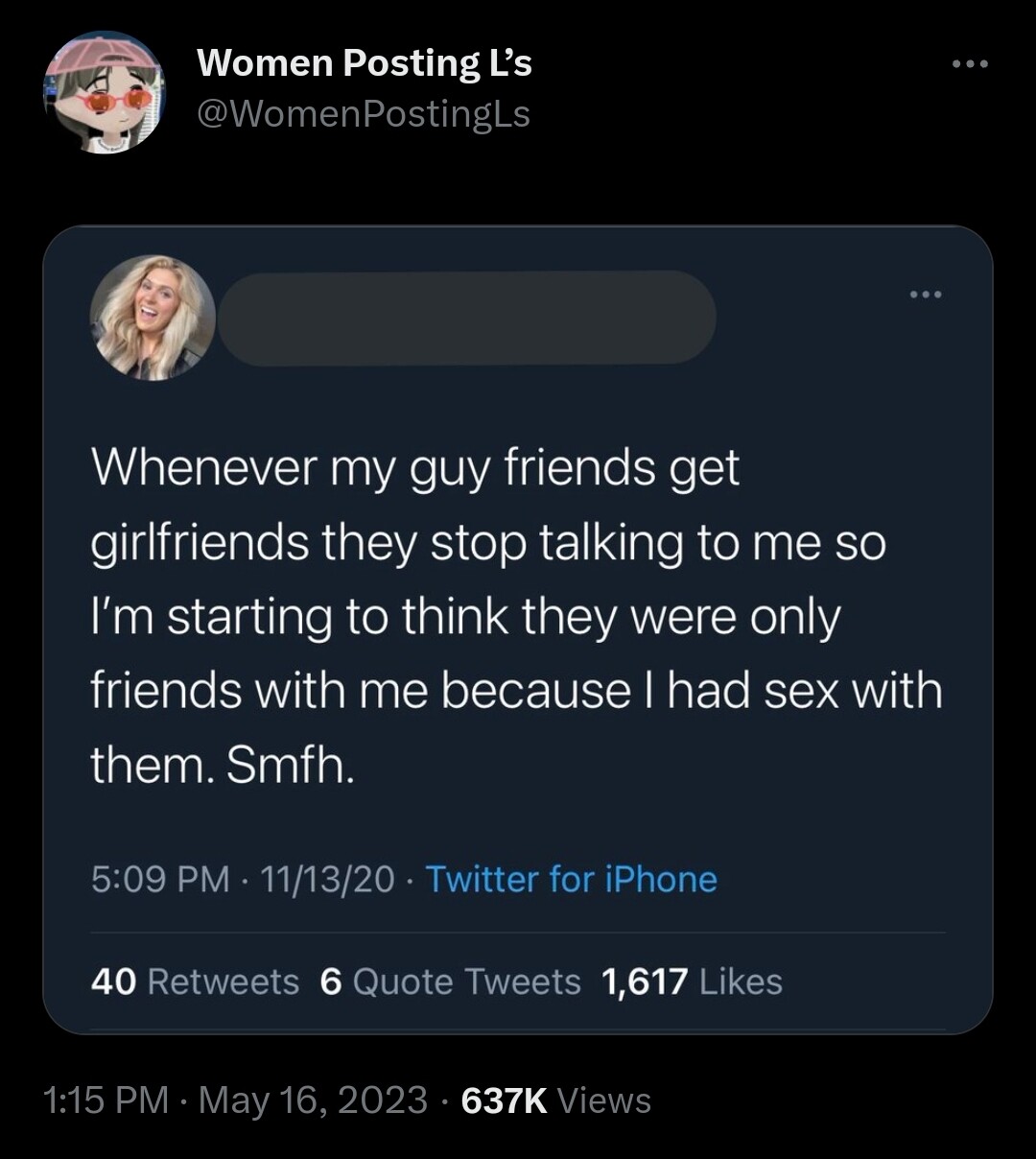
Task: Click the word girlfriends in quoted tweet
Action: click(200, 543)
